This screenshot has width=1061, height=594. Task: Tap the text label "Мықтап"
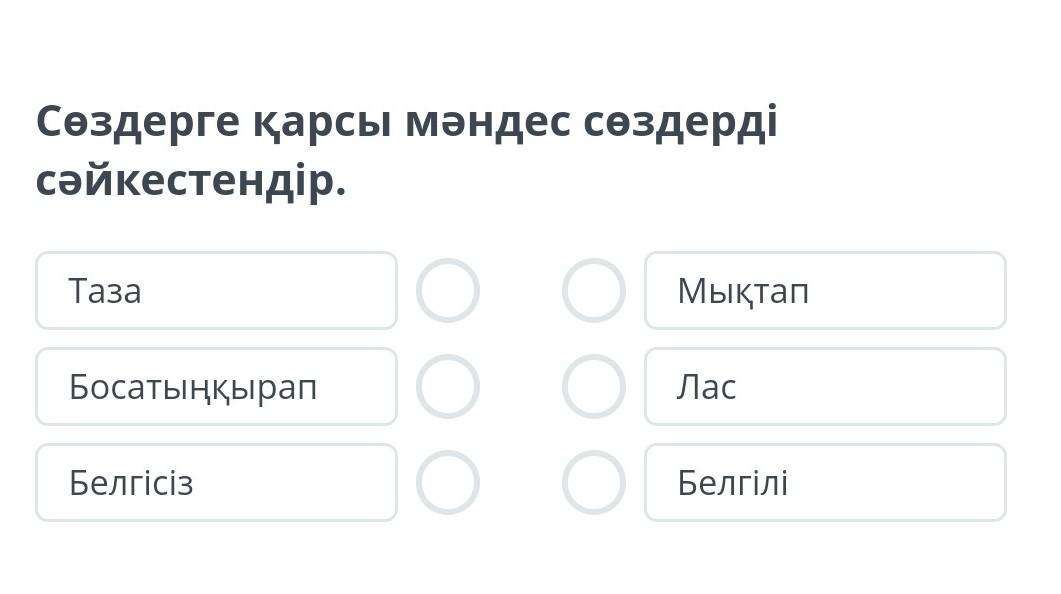point(743,292)
